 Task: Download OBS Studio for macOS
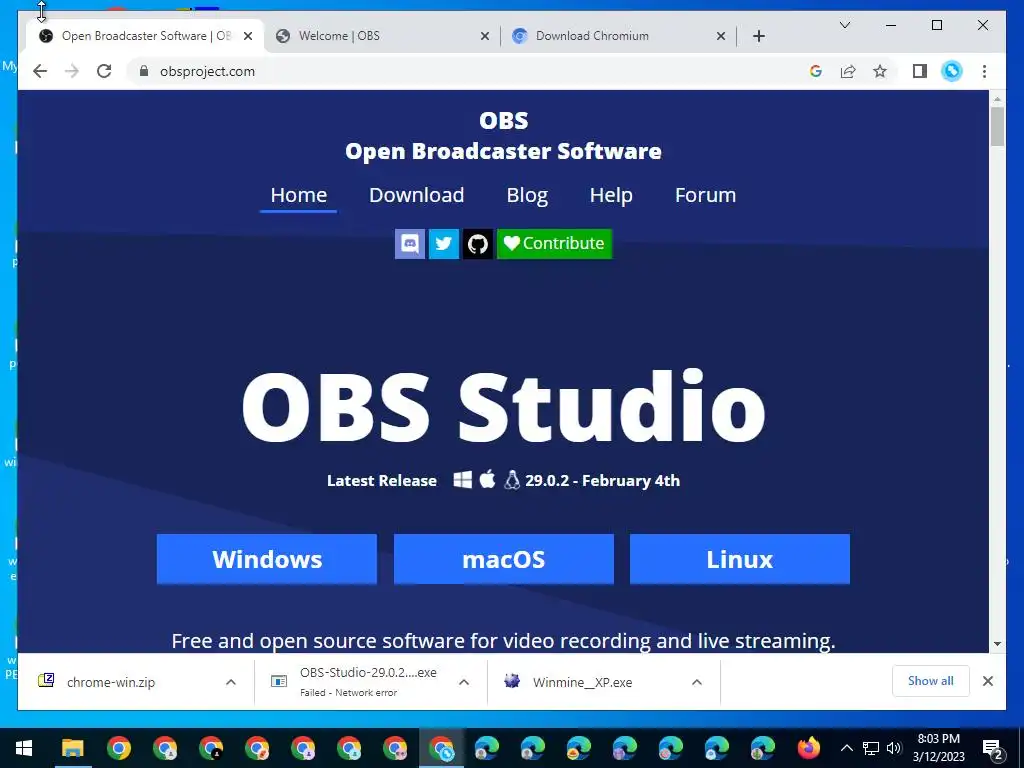point(504,559)
